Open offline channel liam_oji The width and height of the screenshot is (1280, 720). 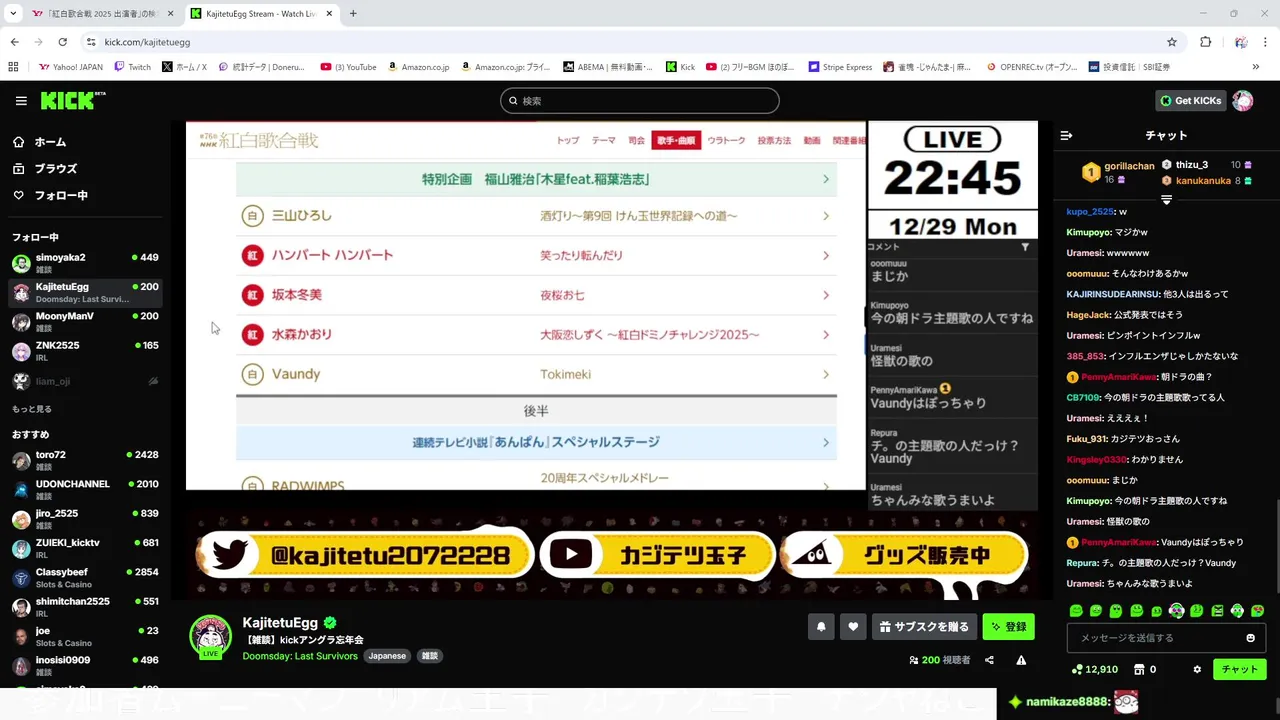click(x=85, y=381)
